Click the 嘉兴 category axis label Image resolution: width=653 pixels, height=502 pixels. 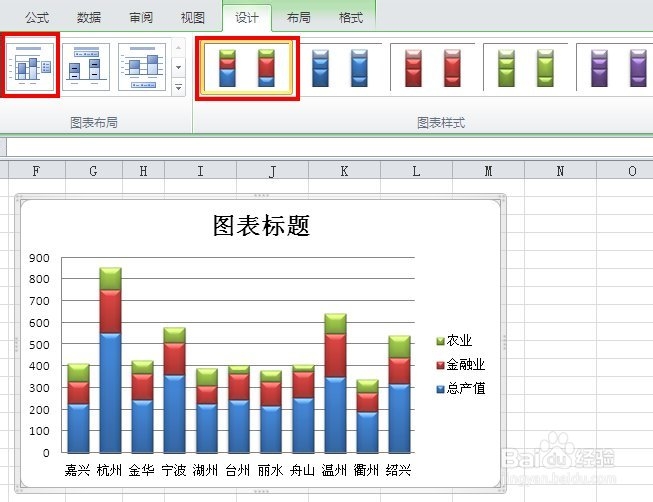(77, 470)
